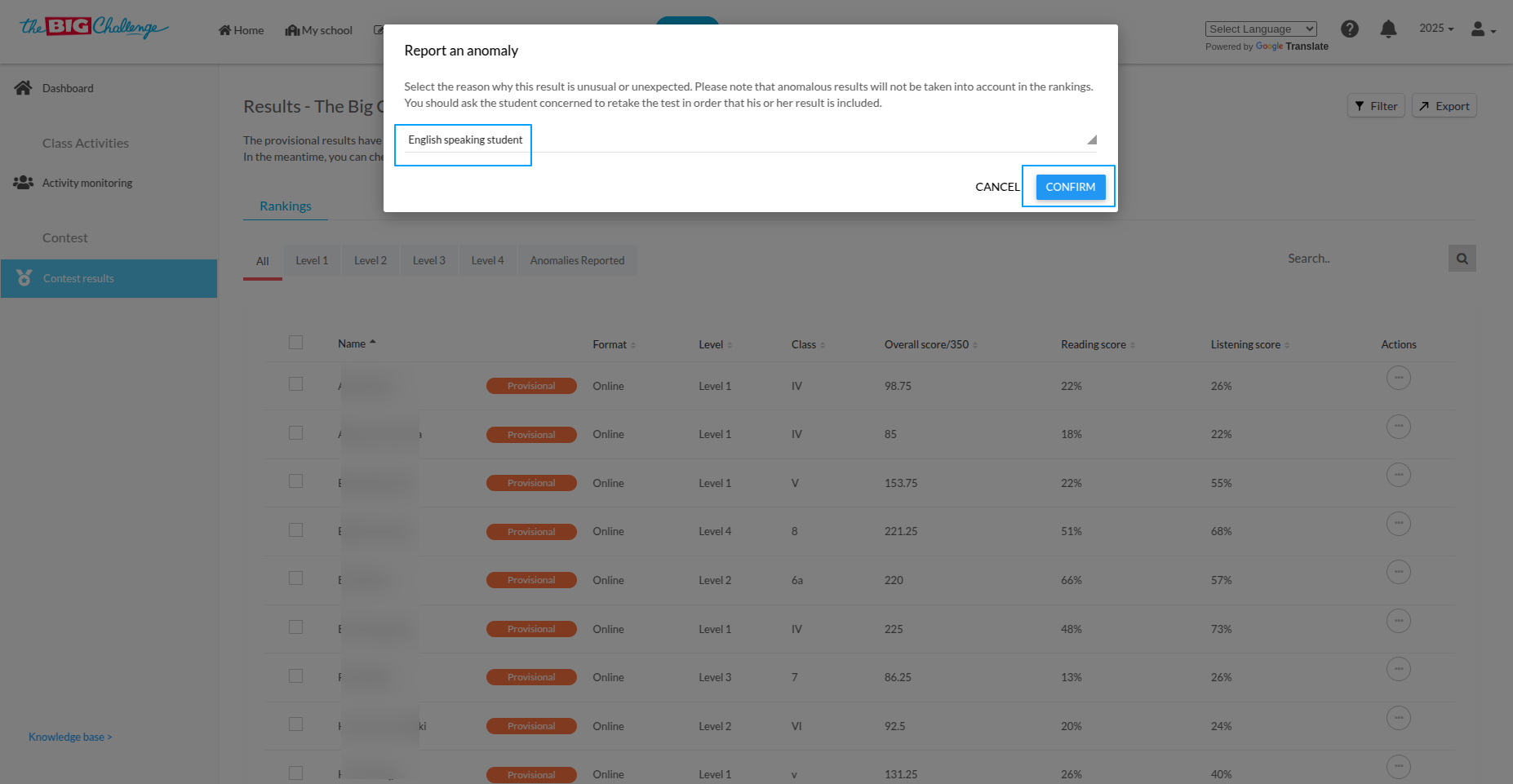
Task: Click the Export button
Action: pyautogui.click(x=1444, y=106)
